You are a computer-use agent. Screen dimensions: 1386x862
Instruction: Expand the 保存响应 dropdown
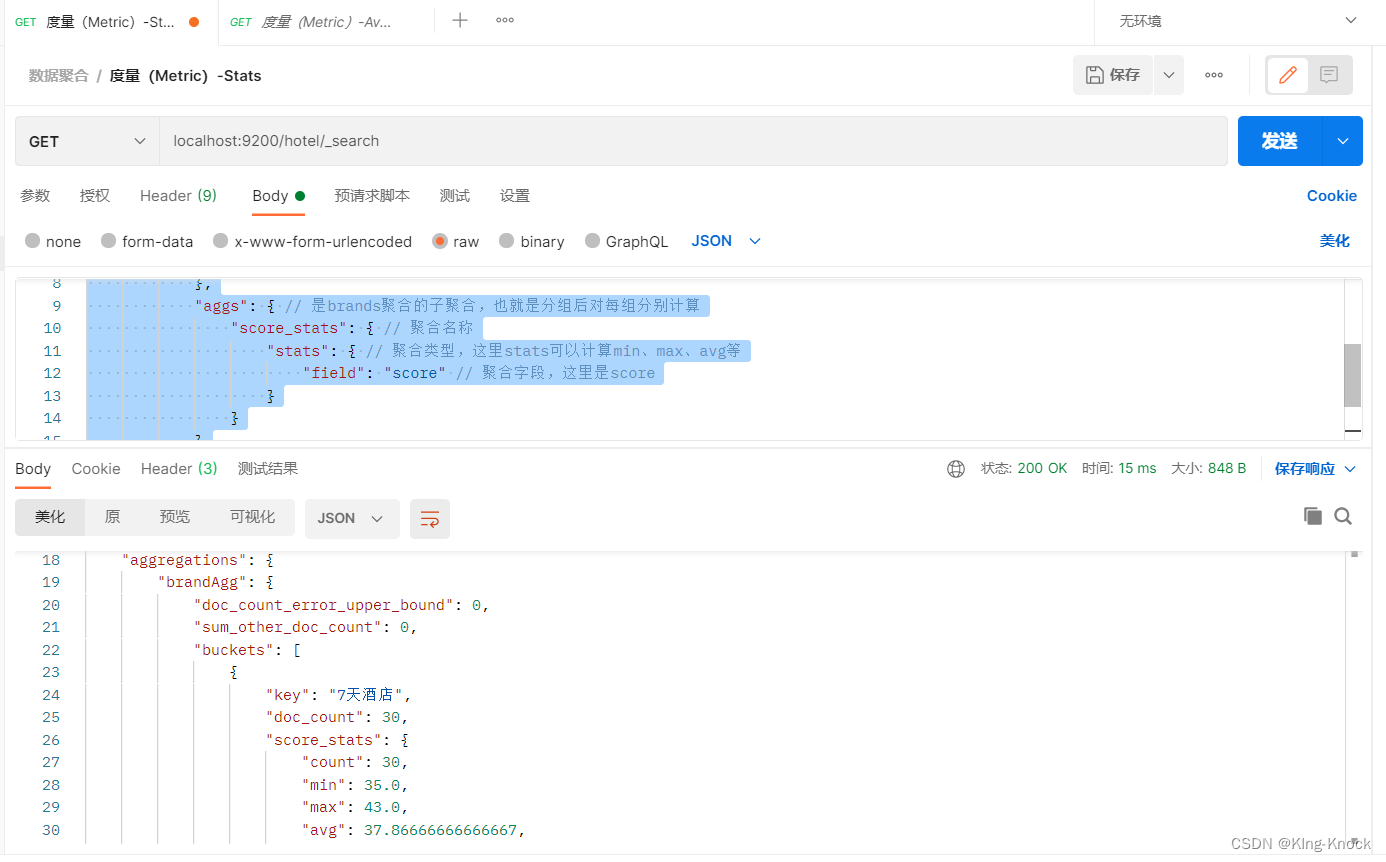point(1315,469)
